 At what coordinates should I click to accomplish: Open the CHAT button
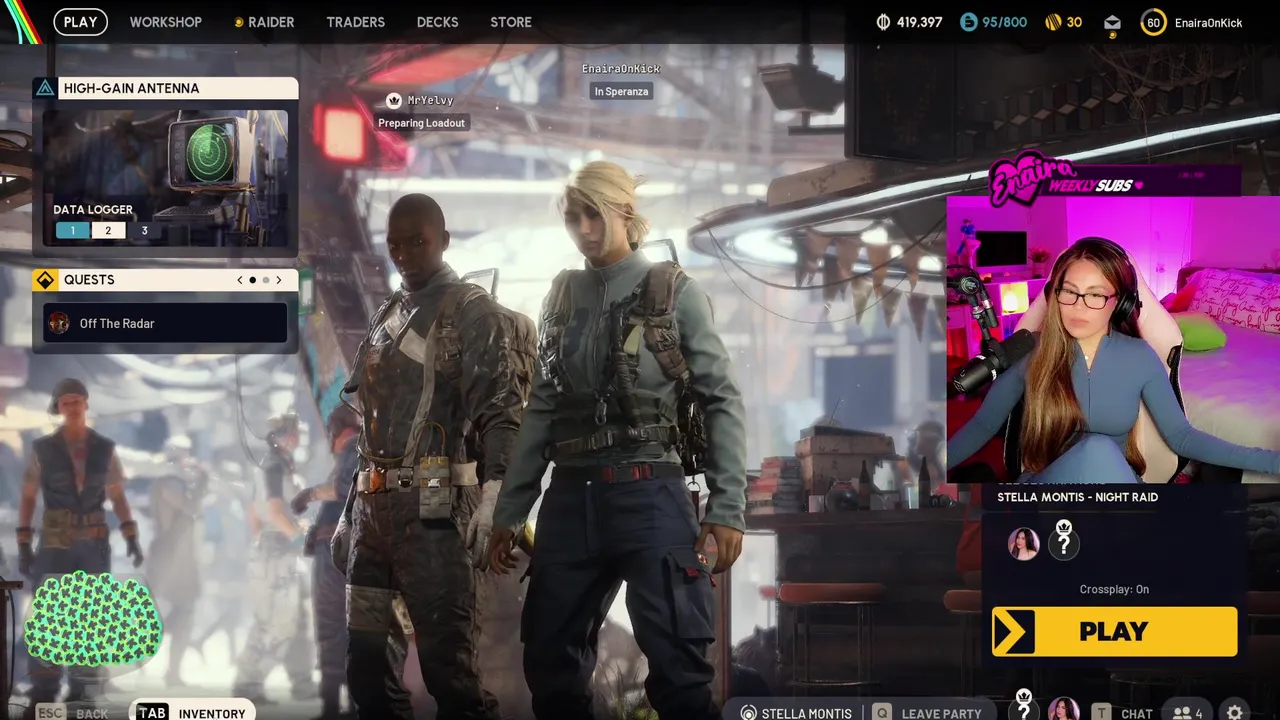point(1122,712)
